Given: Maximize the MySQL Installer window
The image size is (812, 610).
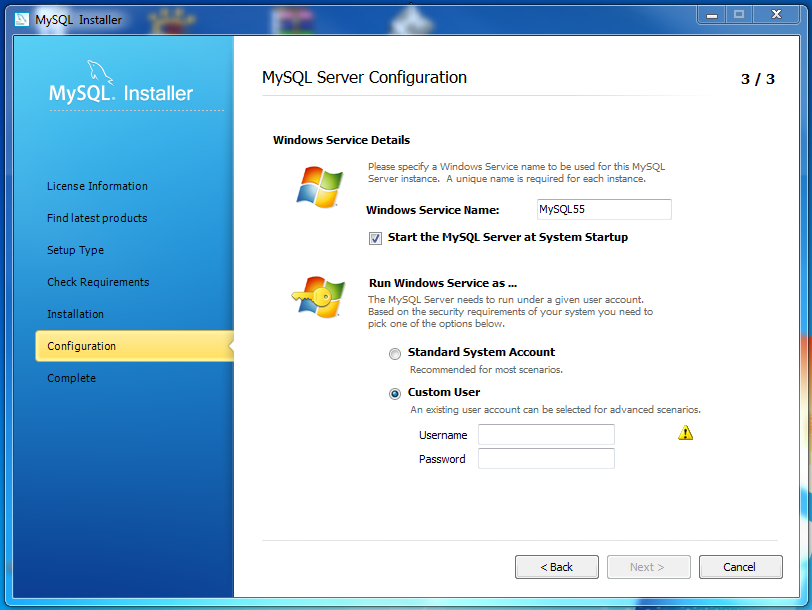Looking at the screenshot, I should [739, 15].
